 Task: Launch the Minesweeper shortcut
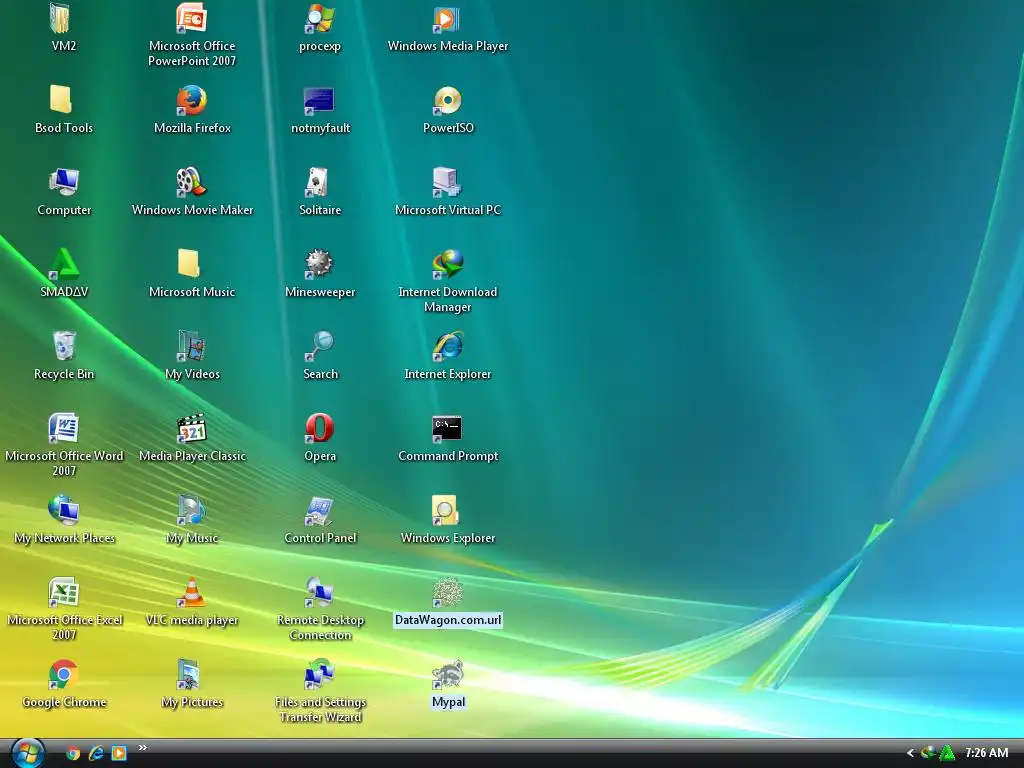319,264
